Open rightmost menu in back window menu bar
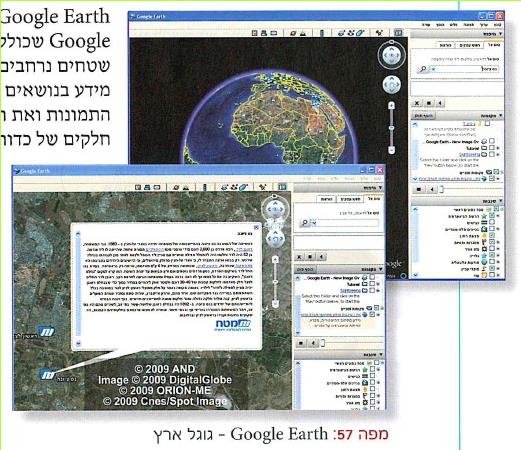521x450 pixels. pyautogui.click(x=497, y=25)
